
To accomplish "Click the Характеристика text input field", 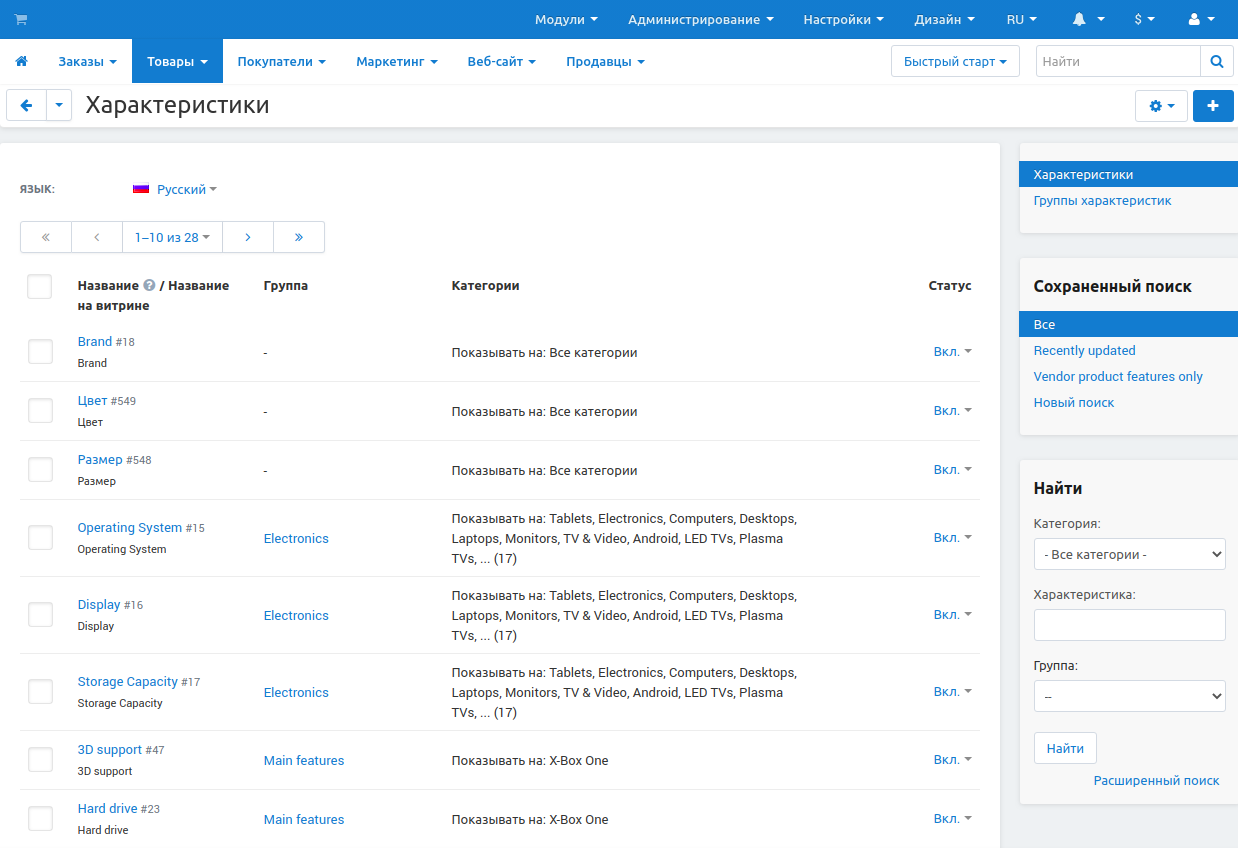I will 1129,625.
